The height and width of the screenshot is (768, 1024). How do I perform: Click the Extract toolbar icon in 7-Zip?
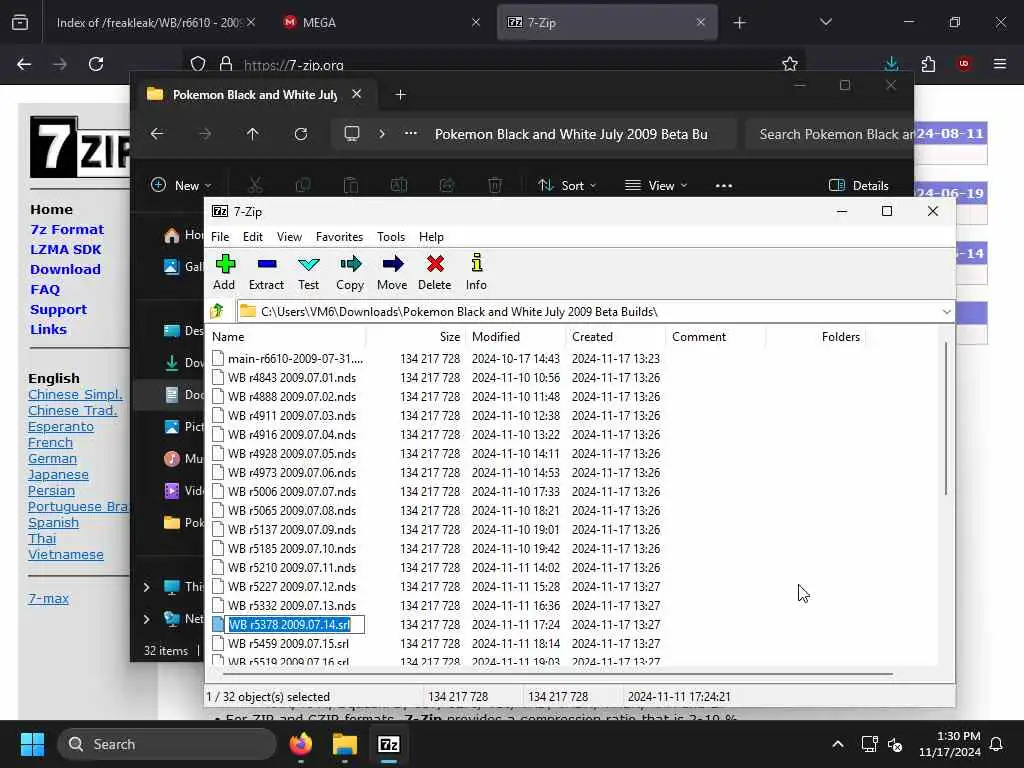[266, 272]
